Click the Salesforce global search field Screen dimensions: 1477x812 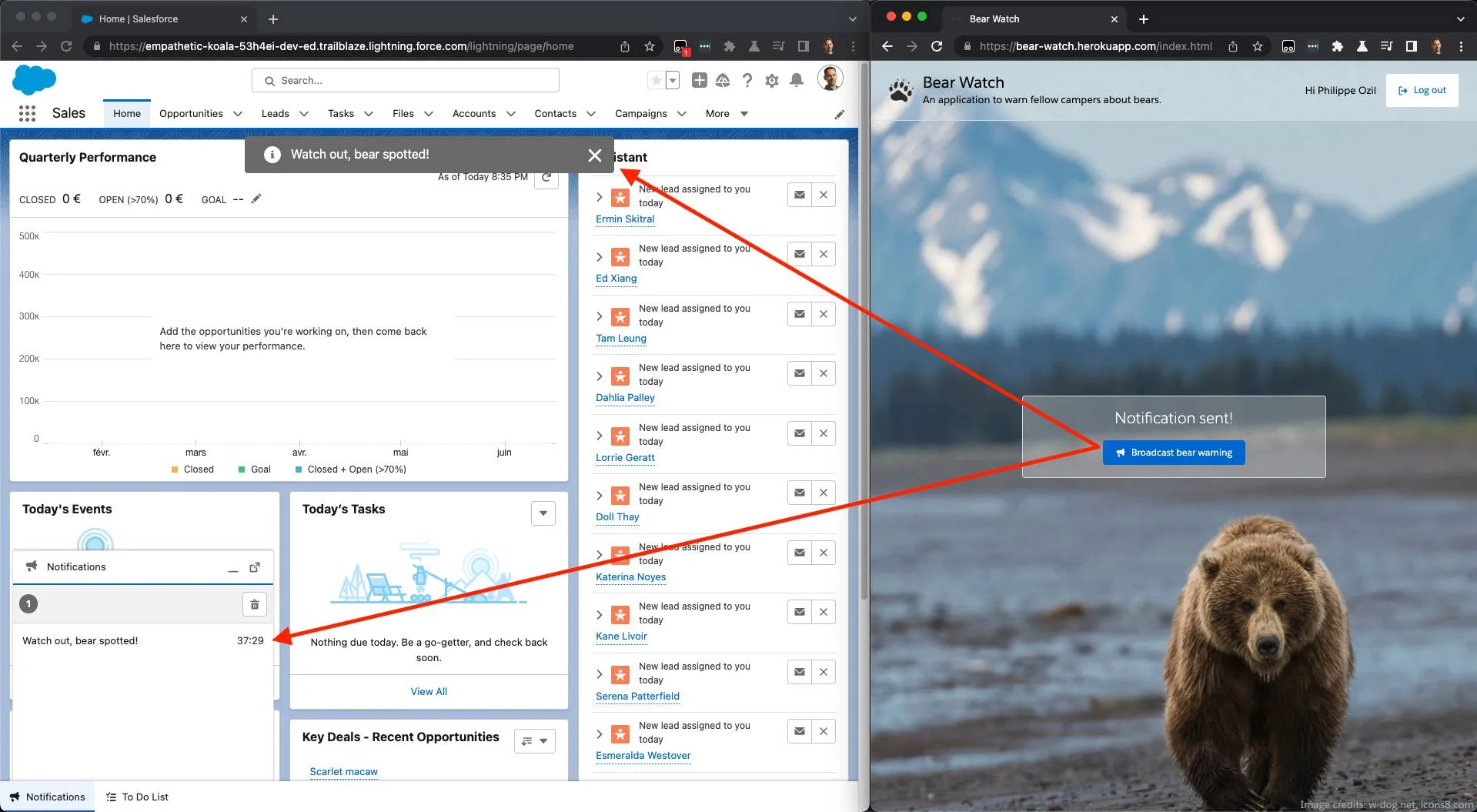(406, 80)
